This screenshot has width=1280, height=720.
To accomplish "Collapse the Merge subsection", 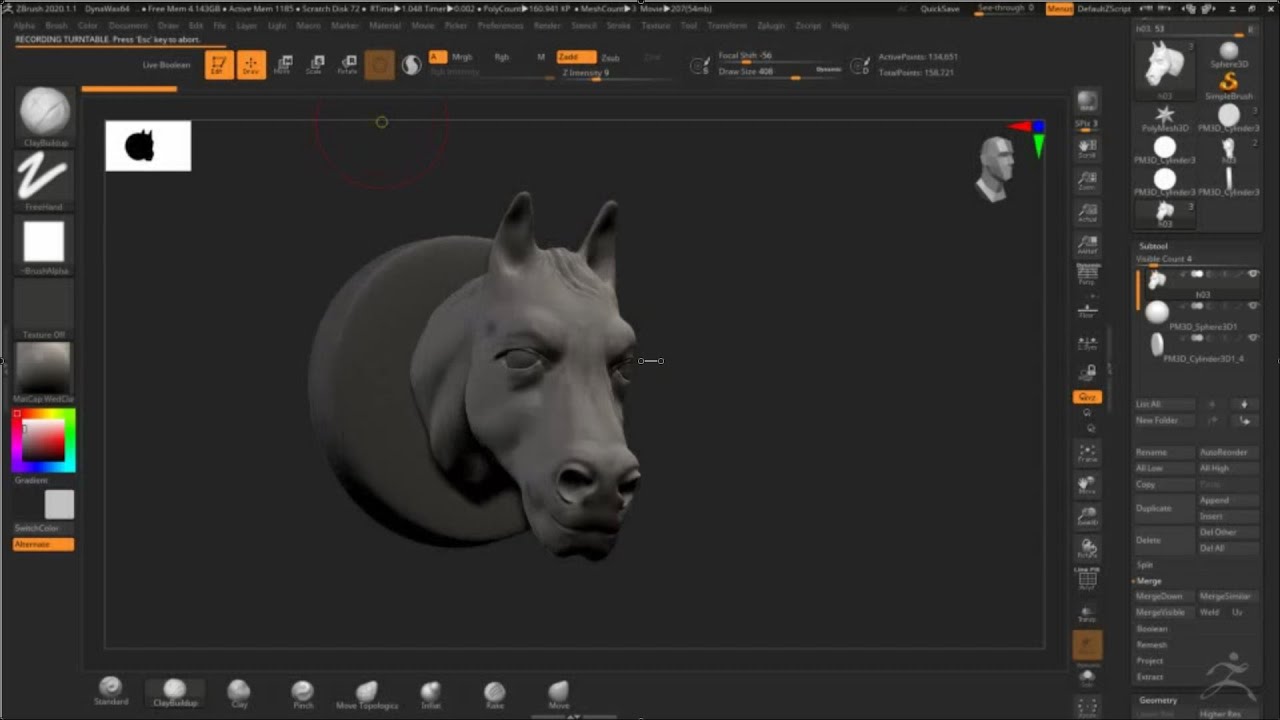I will [x=1148, y=581].
